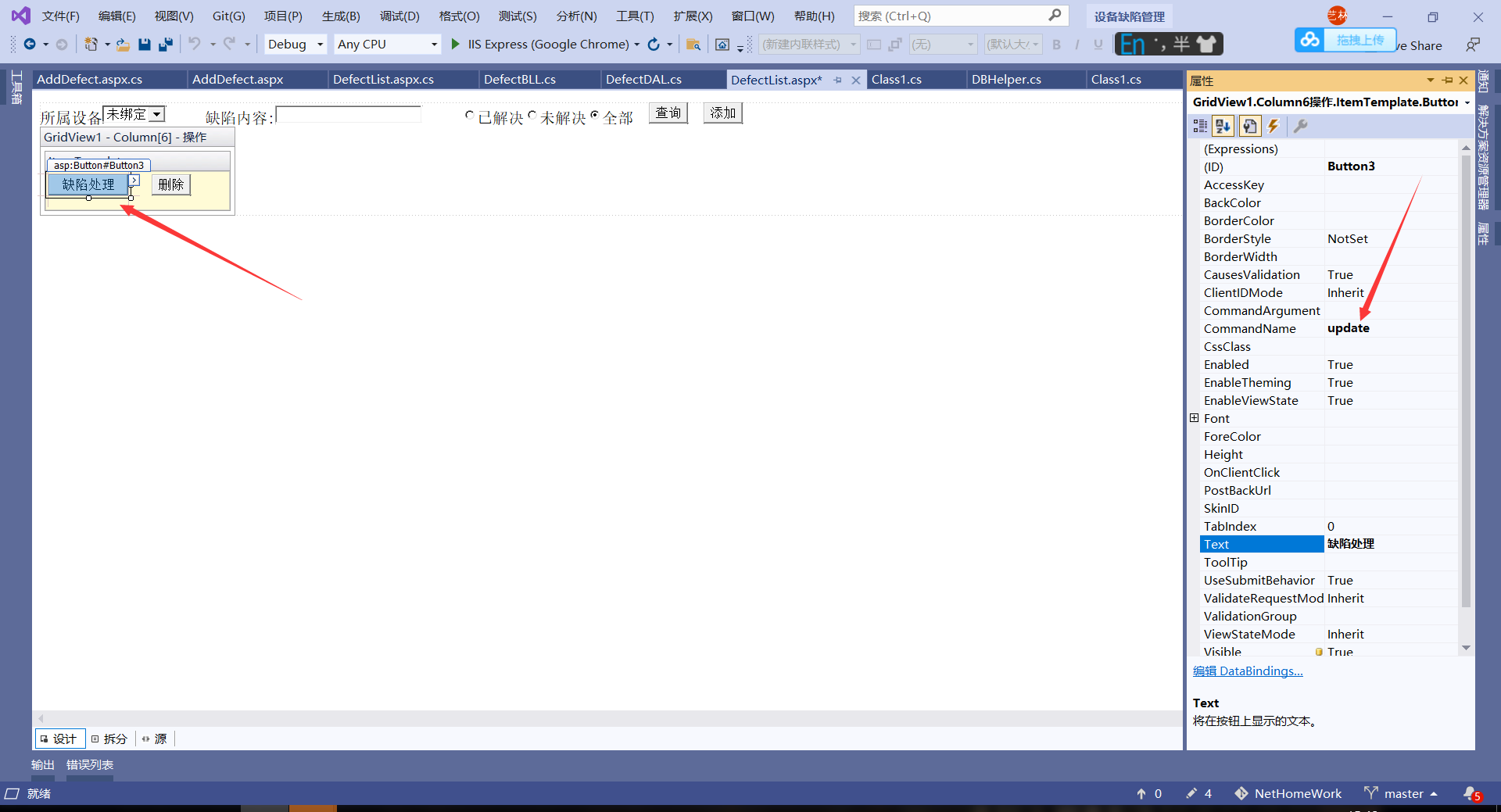The height and width of the screenshot is (812, 1501).
Task: Click the search magnifier icon
Action: 1055,15
